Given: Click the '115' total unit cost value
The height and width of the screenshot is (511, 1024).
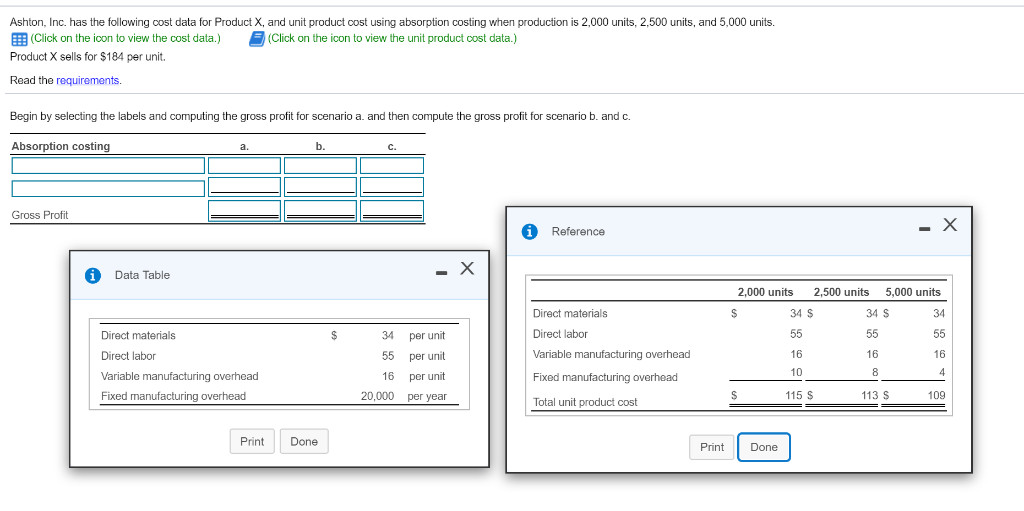Looking at the screenshot, I should click(793, 395).
